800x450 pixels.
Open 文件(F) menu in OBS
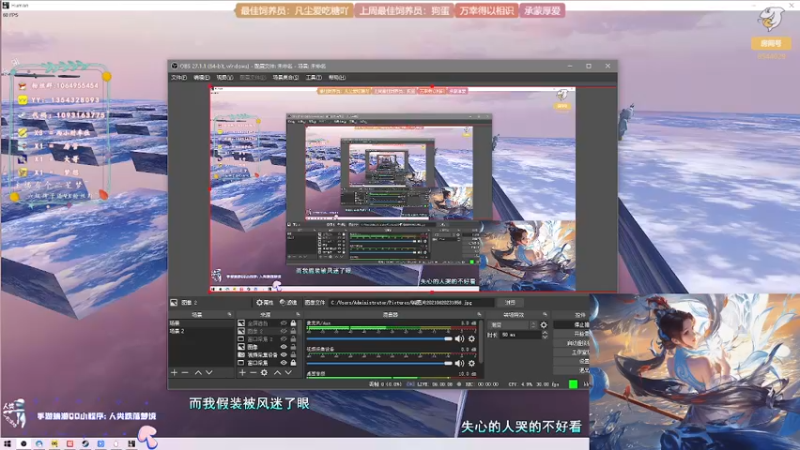[x=179, y=78]
